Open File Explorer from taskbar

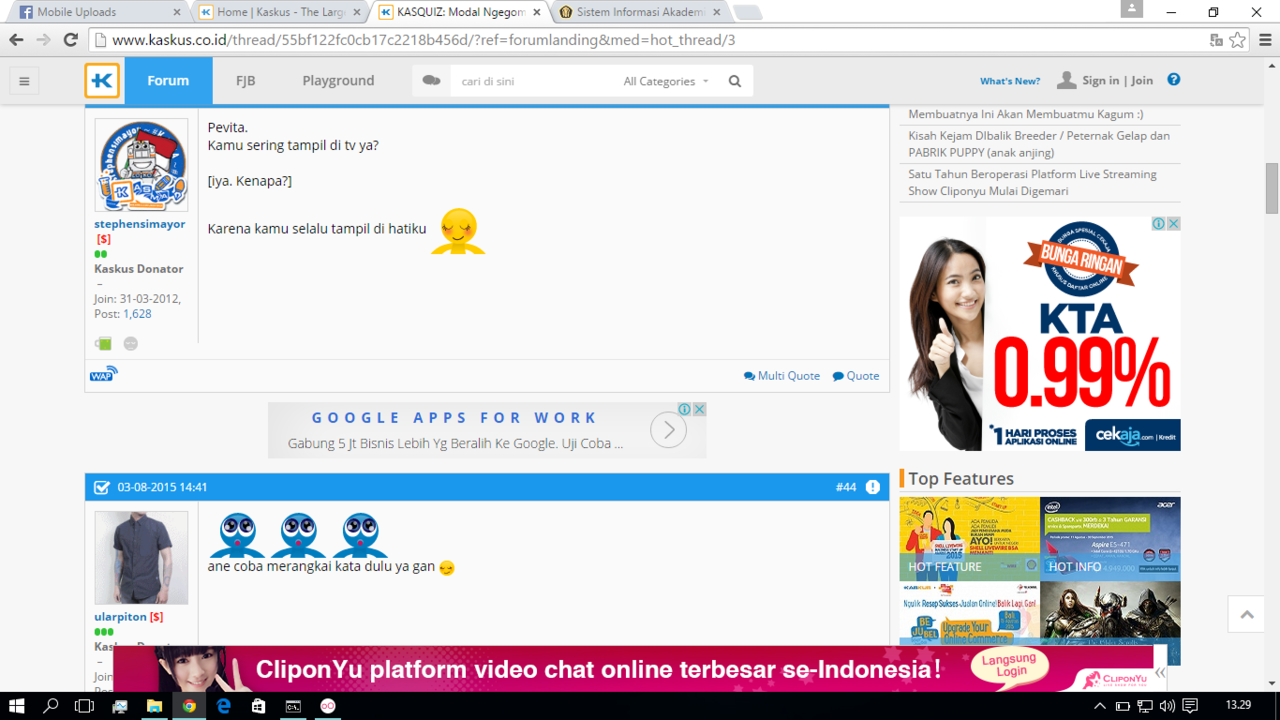tap(155, 706)
